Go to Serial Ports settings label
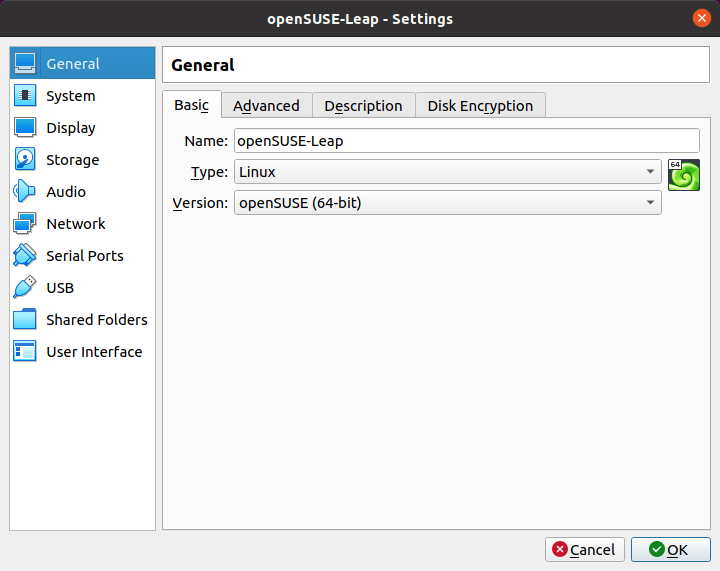720x571 pixels. click(85, 256)
